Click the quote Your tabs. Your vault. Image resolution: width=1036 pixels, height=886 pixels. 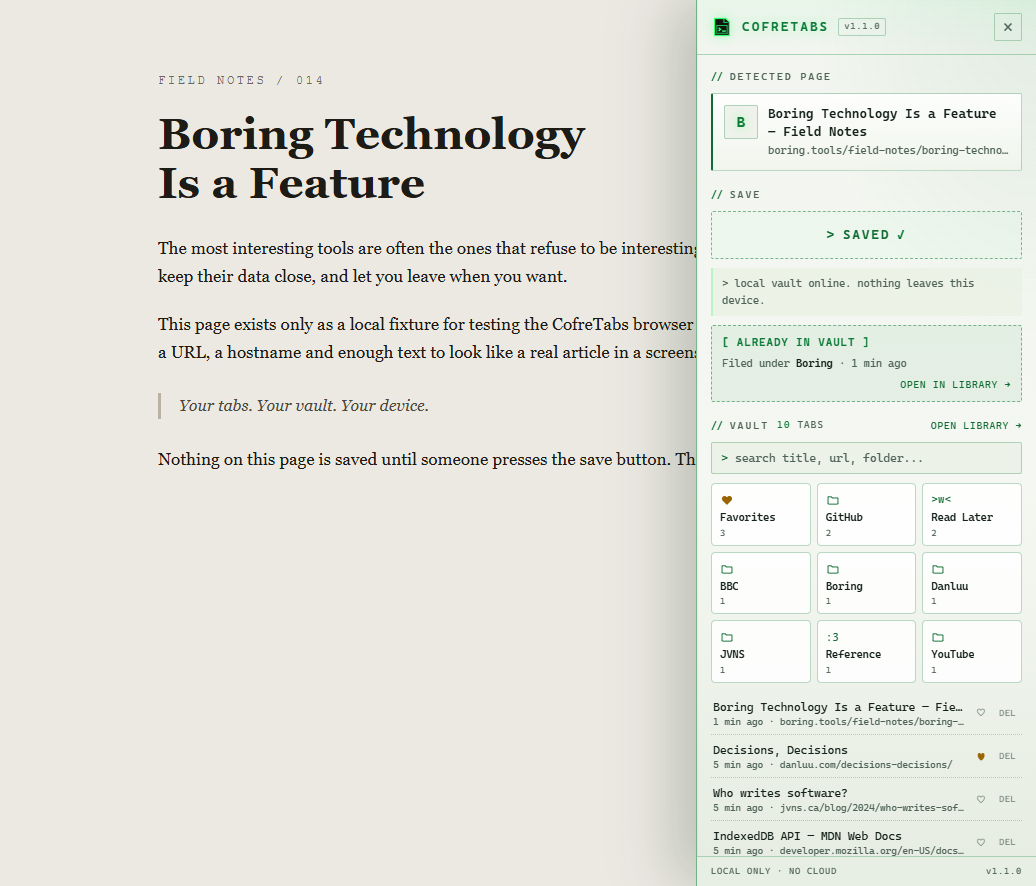point(304,406)
